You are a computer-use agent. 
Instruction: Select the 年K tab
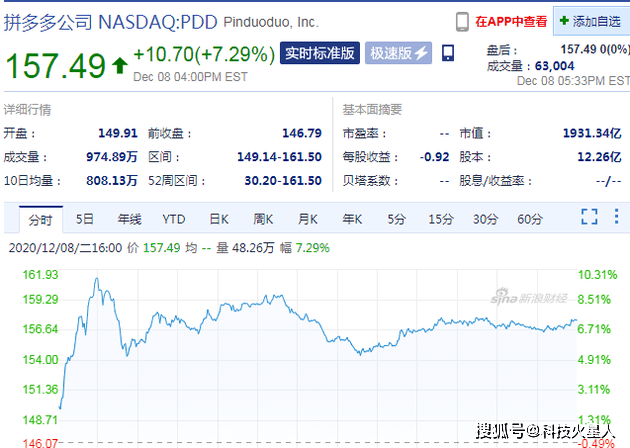click(352, 219)
